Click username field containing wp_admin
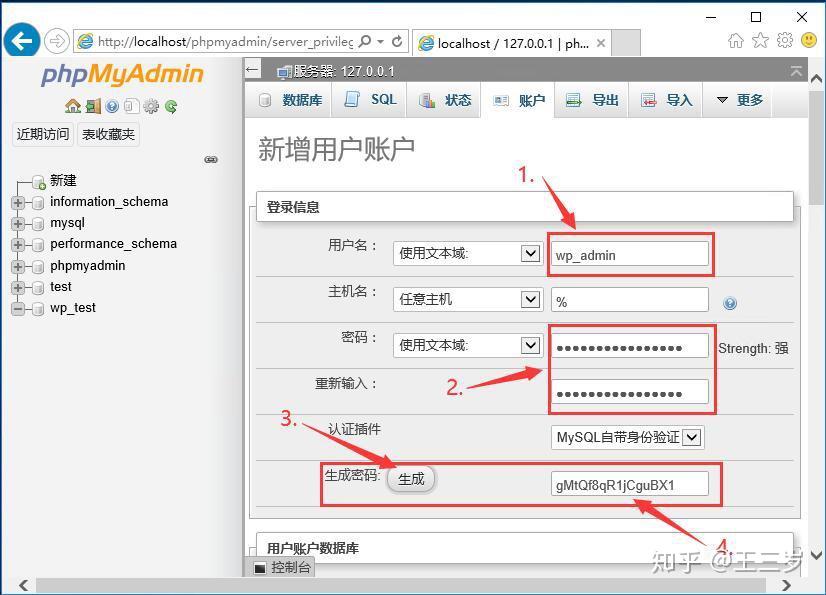This screenshot has height=595, width=826. tap(630, 255)
